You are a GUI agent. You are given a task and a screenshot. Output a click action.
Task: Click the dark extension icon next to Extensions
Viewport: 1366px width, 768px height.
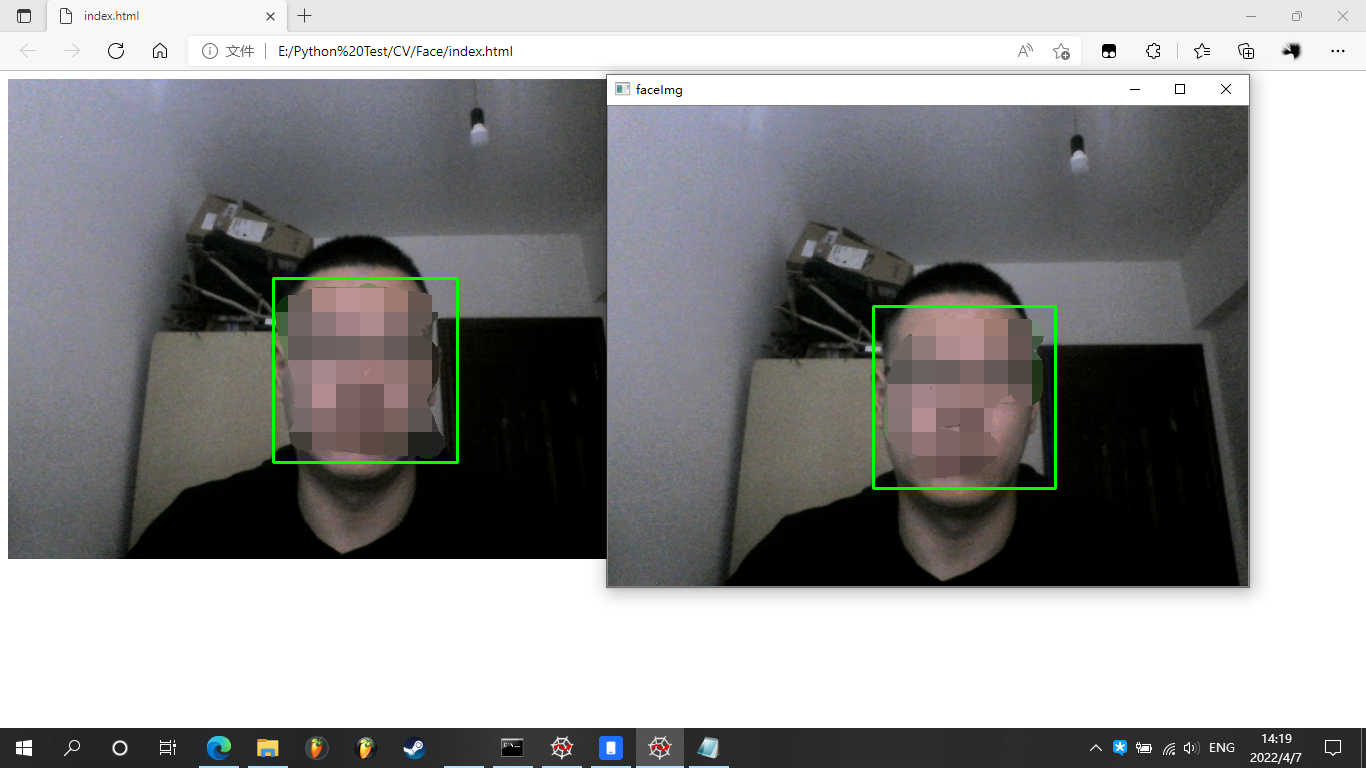(x=1108, y=51)
